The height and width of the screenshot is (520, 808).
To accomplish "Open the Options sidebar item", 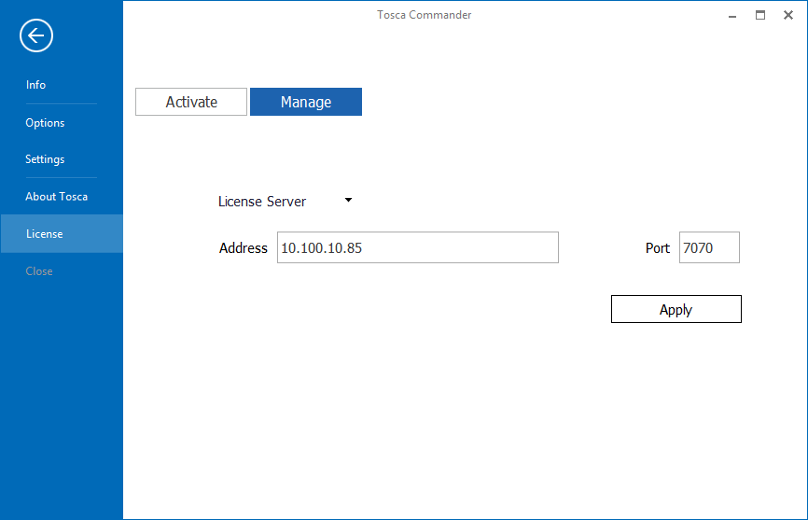I will [x=45, y=123].
